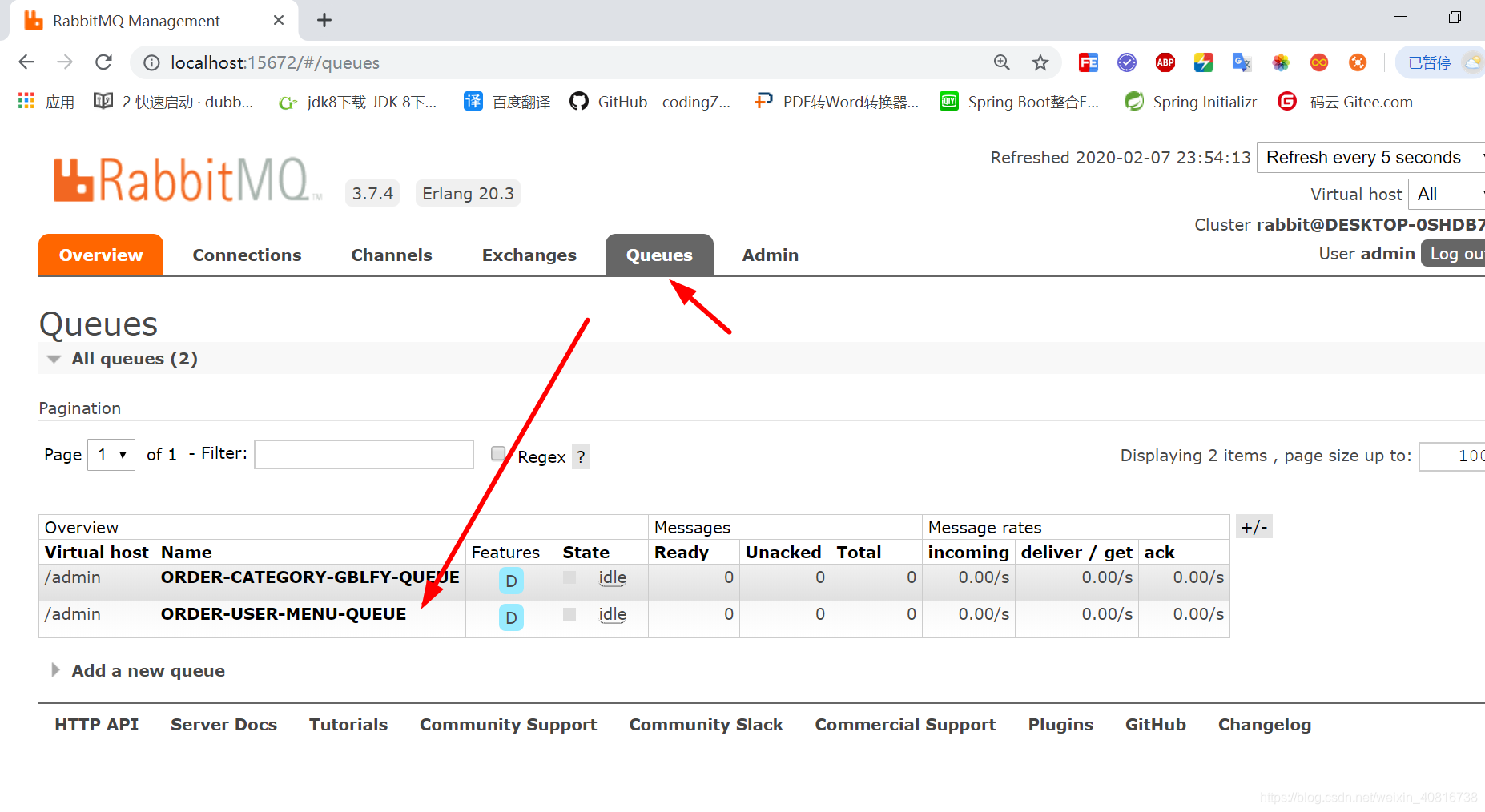Click the Log out button
Viewport: 1485px width, 812px height.
1455,254
